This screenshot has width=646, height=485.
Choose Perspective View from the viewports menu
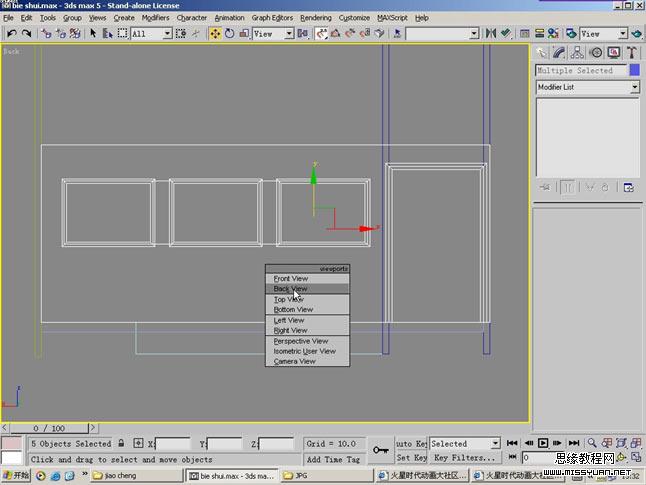[x=307, y=341]
